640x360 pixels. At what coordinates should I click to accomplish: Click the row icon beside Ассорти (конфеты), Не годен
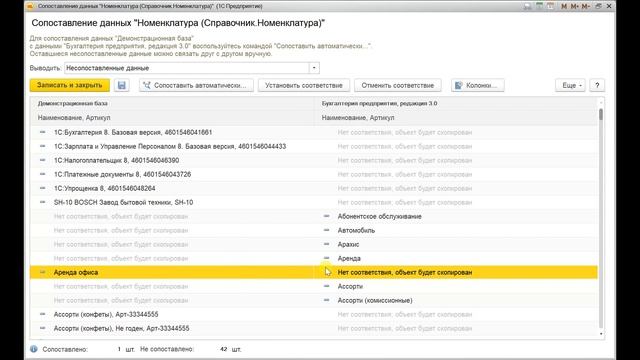(x=42, y=328)
